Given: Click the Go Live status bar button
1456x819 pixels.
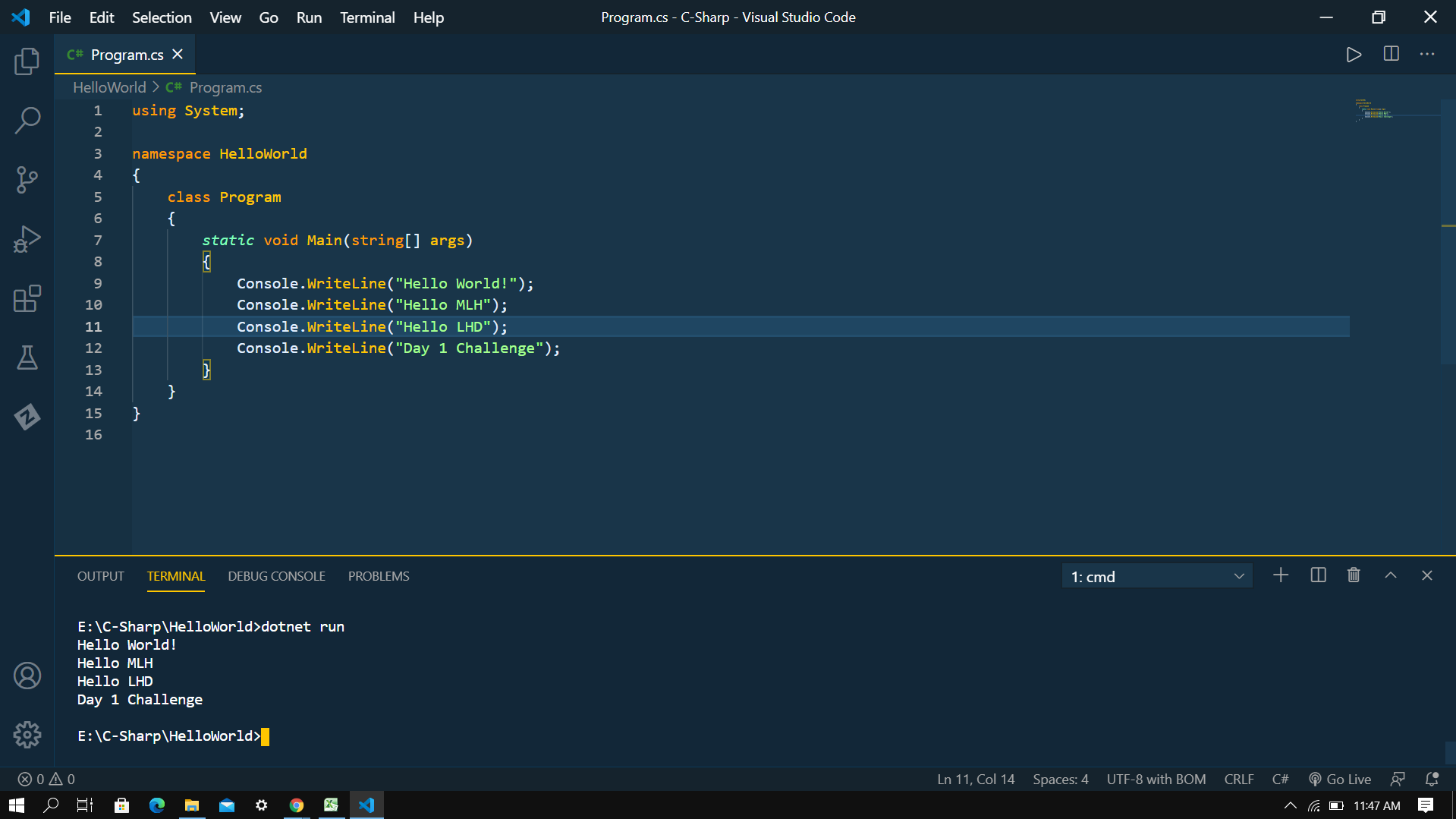Looking at the screenshot, I should point(1340,779).
